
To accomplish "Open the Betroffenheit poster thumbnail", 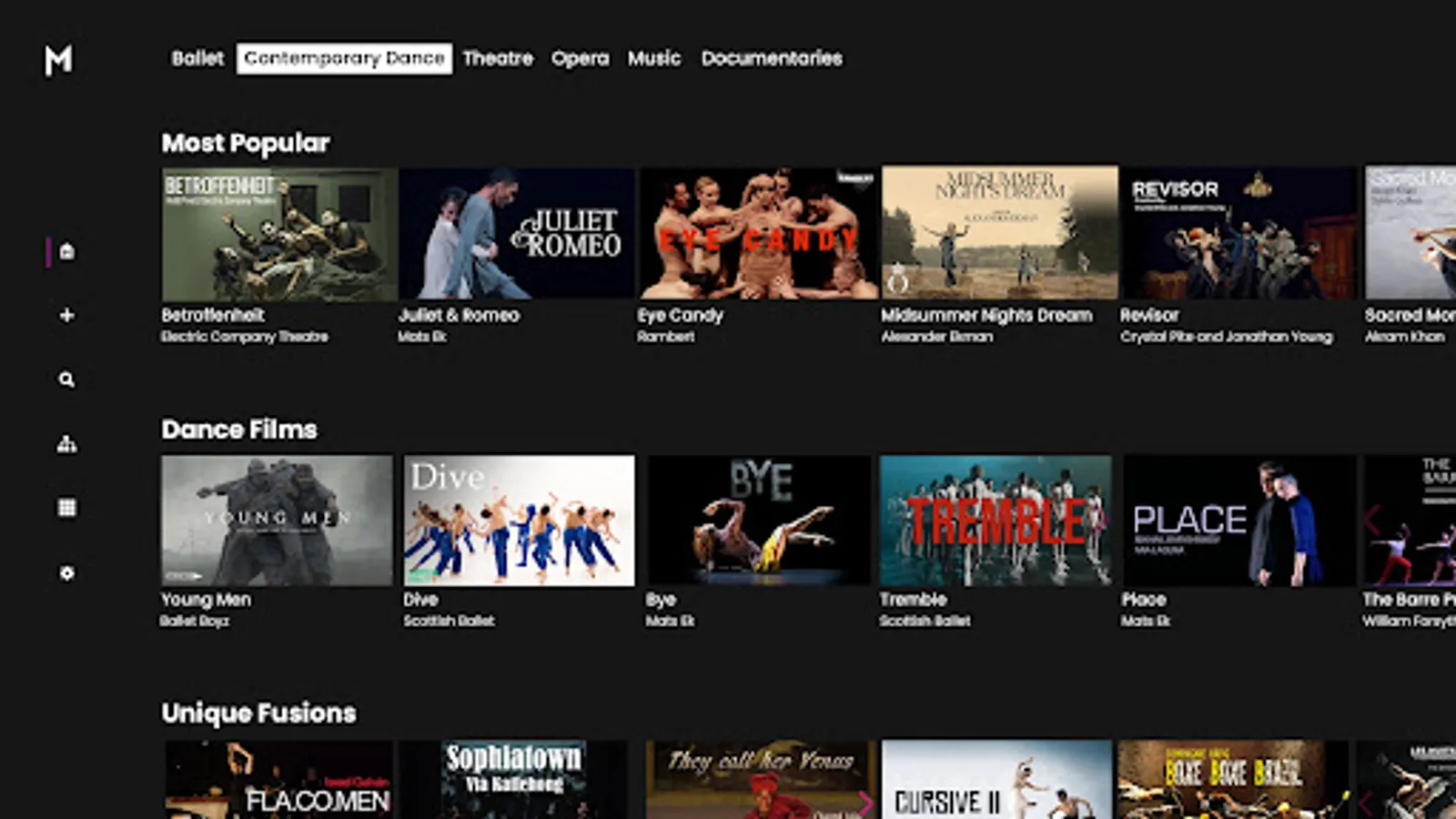I will (279, 234).
